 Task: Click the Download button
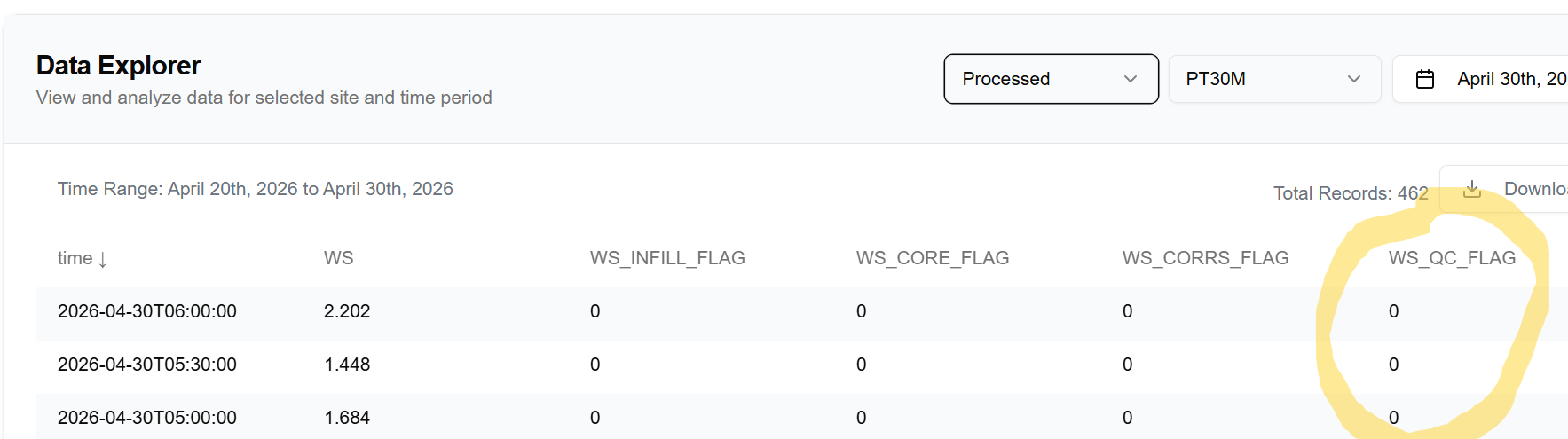[x=1504, y=189]
